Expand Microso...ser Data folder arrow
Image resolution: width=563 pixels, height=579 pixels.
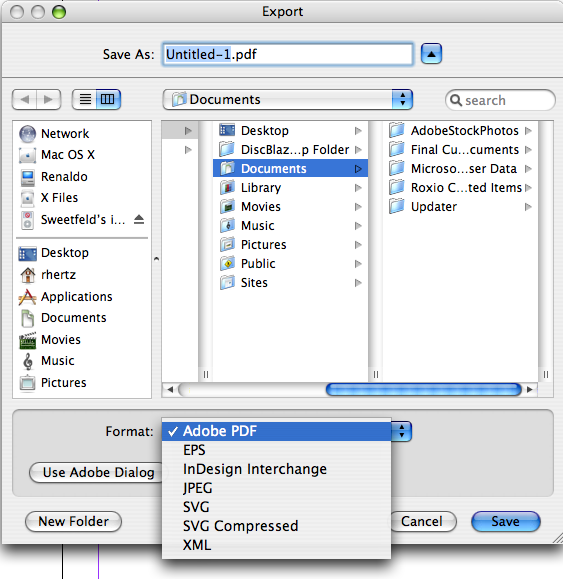pos(528,169)
